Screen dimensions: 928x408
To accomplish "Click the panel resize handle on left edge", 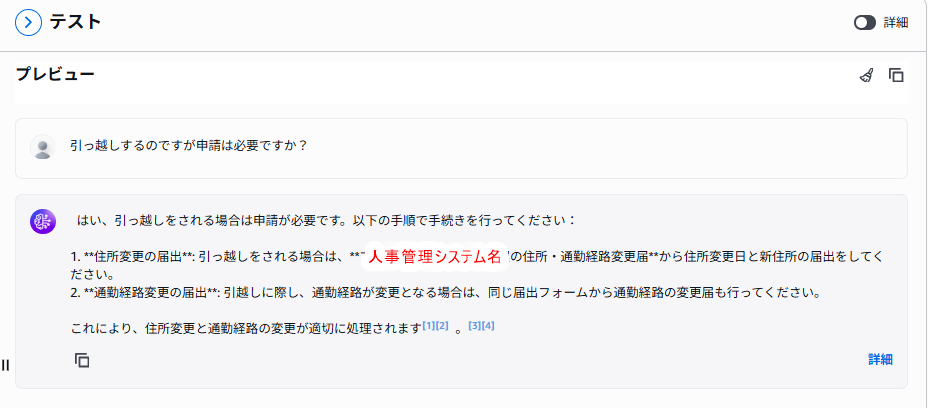I will coord(5,365).
